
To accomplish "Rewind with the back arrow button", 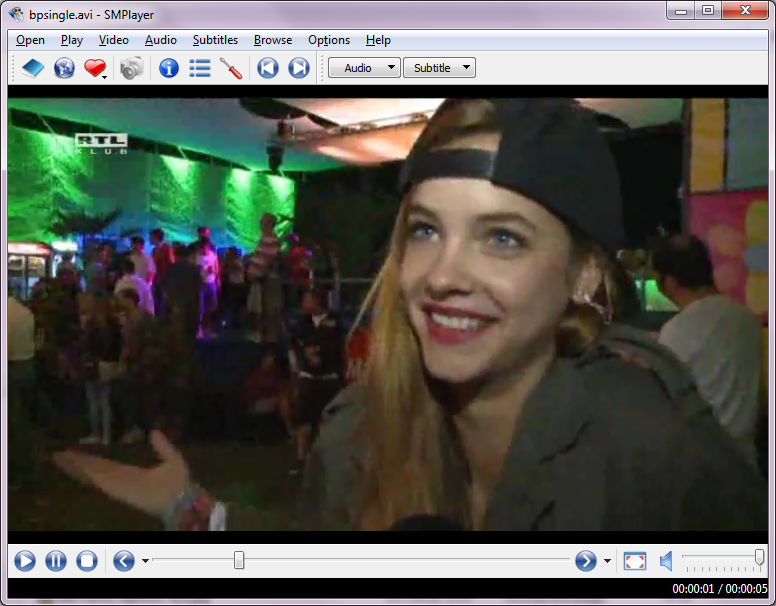I will pos(124,561).
